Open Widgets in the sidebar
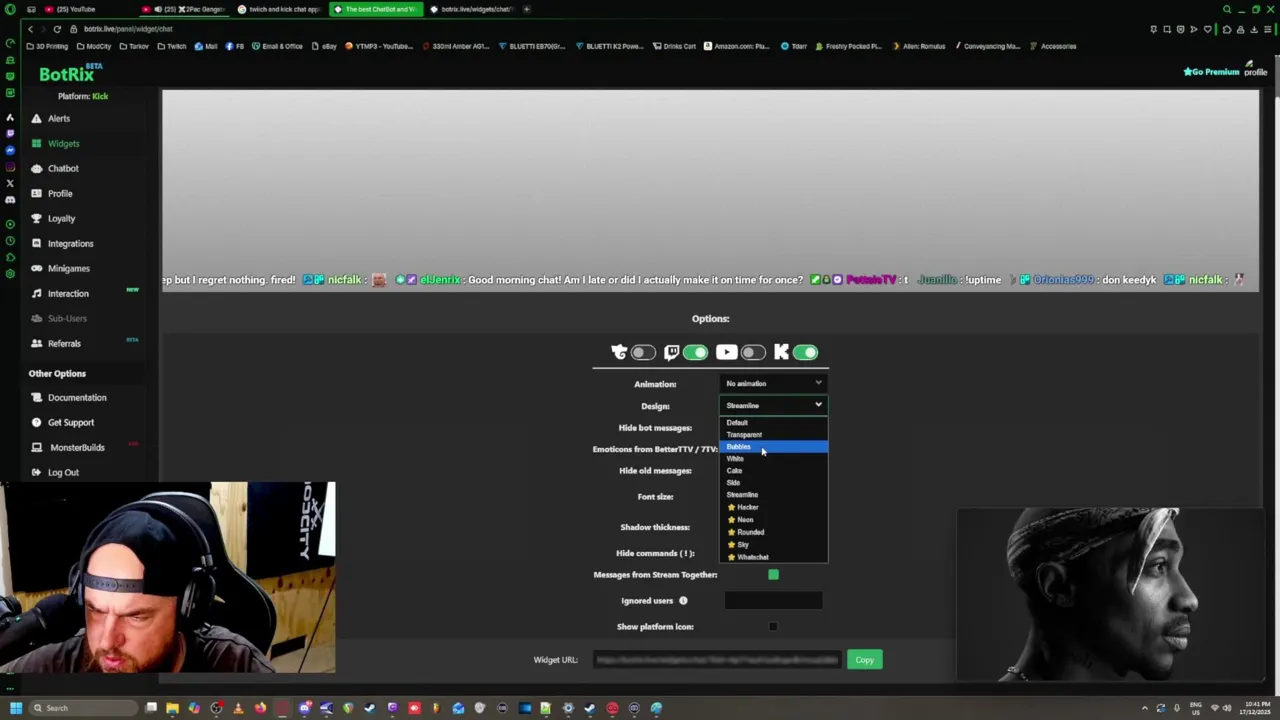 coord(63,143)
